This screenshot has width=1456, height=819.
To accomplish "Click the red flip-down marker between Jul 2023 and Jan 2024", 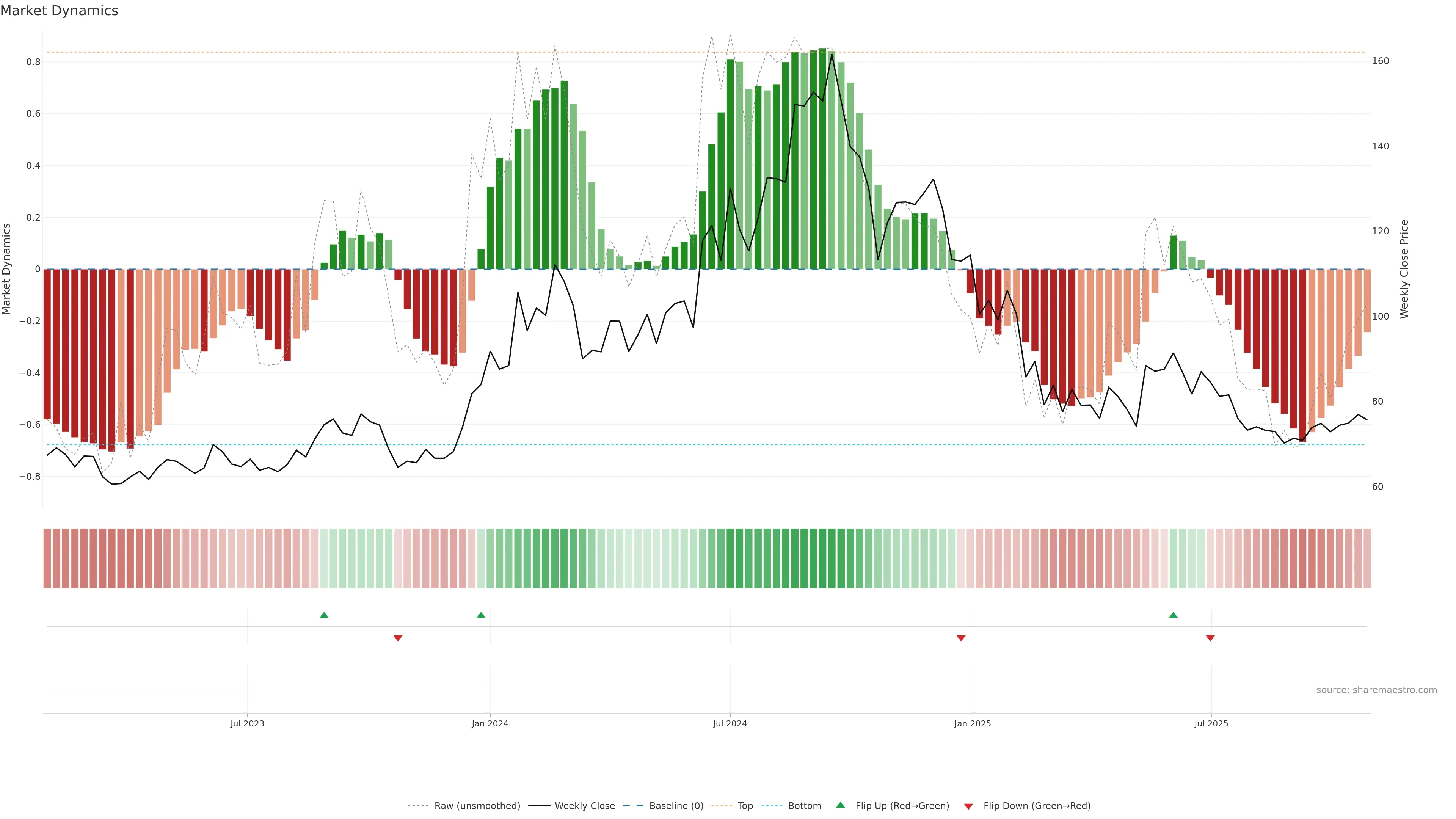I will 398,638.
